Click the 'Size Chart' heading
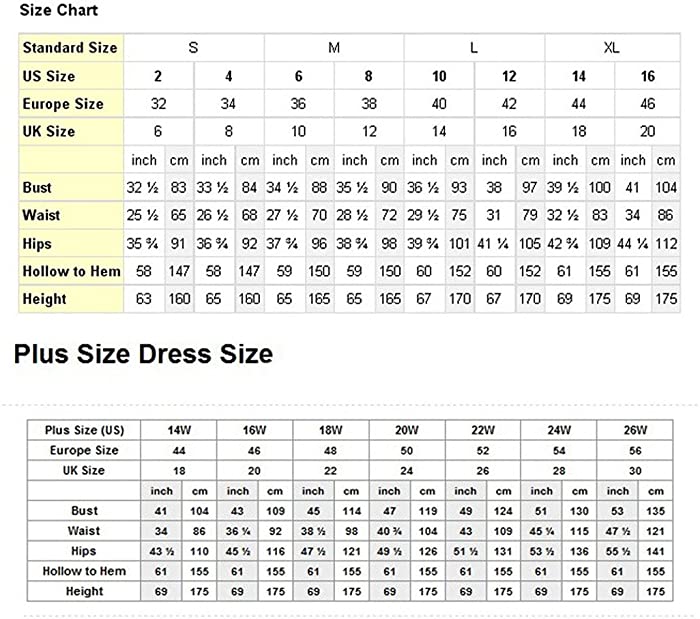 [x=58, y=10]
